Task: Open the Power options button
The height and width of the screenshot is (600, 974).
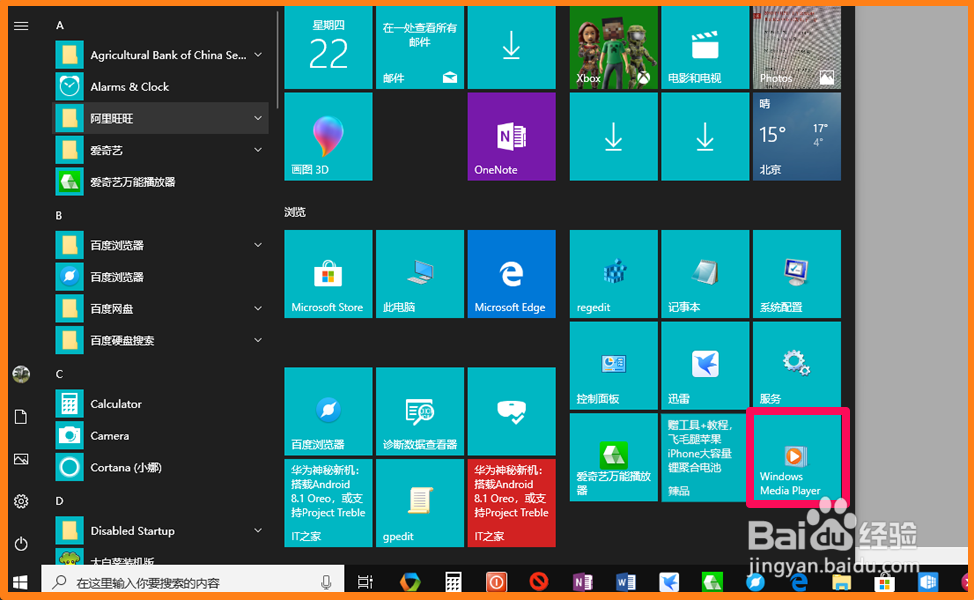Action: [21, 543]
